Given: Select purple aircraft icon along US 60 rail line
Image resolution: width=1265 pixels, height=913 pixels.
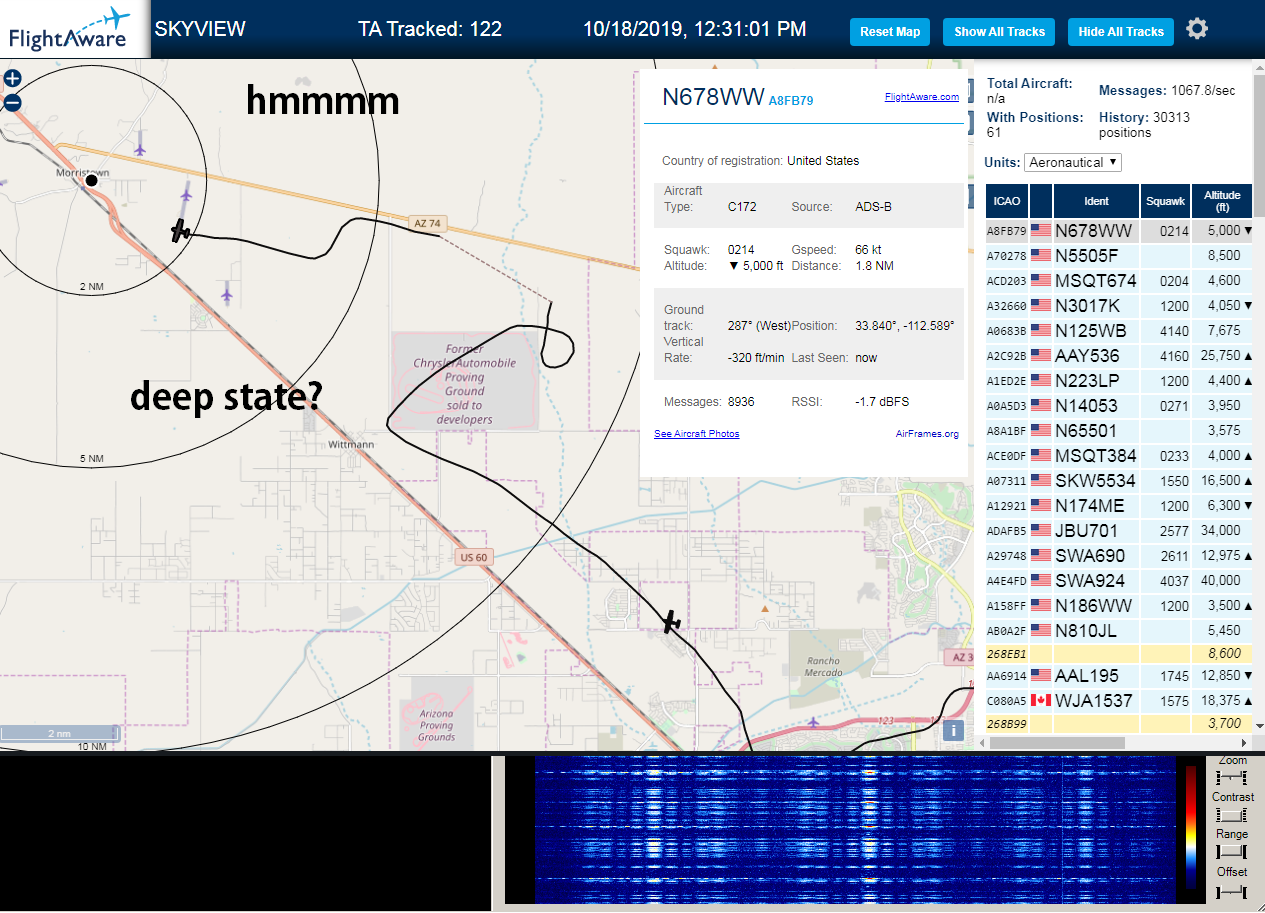Looking at the screenshot, I should coord(227,293).
